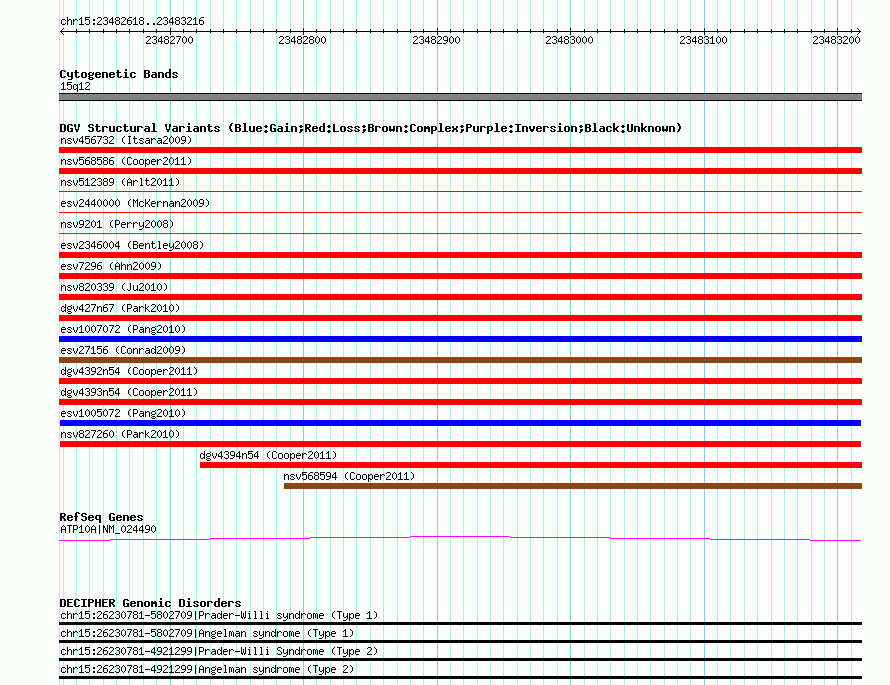Select nsv820339 (Ju2010) variant label
890x685 pixels.
pos(114,287)
